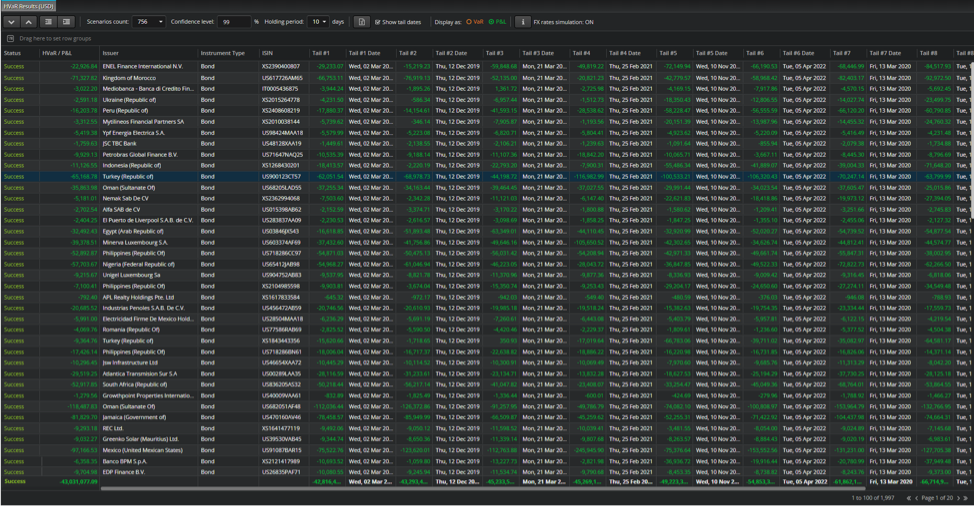This screenshot has height=506, width=974.
Task: Go to next page arrow
Action: tap(958, 498)
